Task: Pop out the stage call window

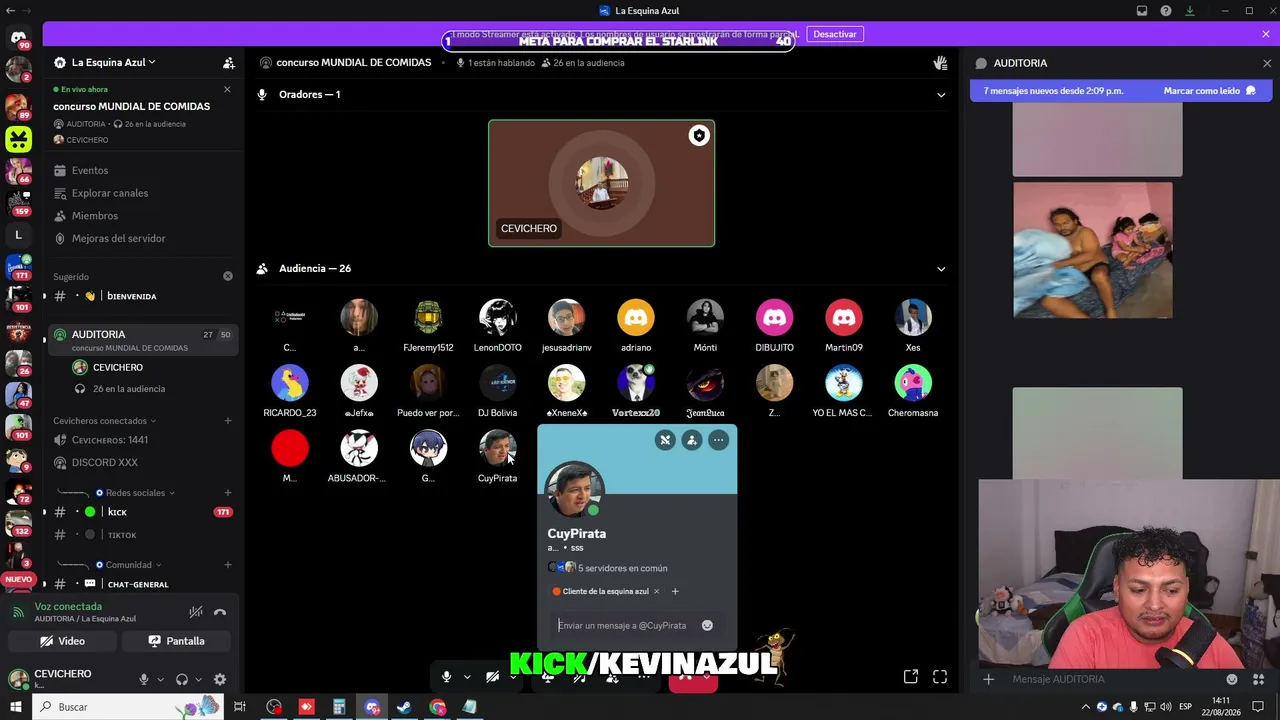Action: coord(911,677)
